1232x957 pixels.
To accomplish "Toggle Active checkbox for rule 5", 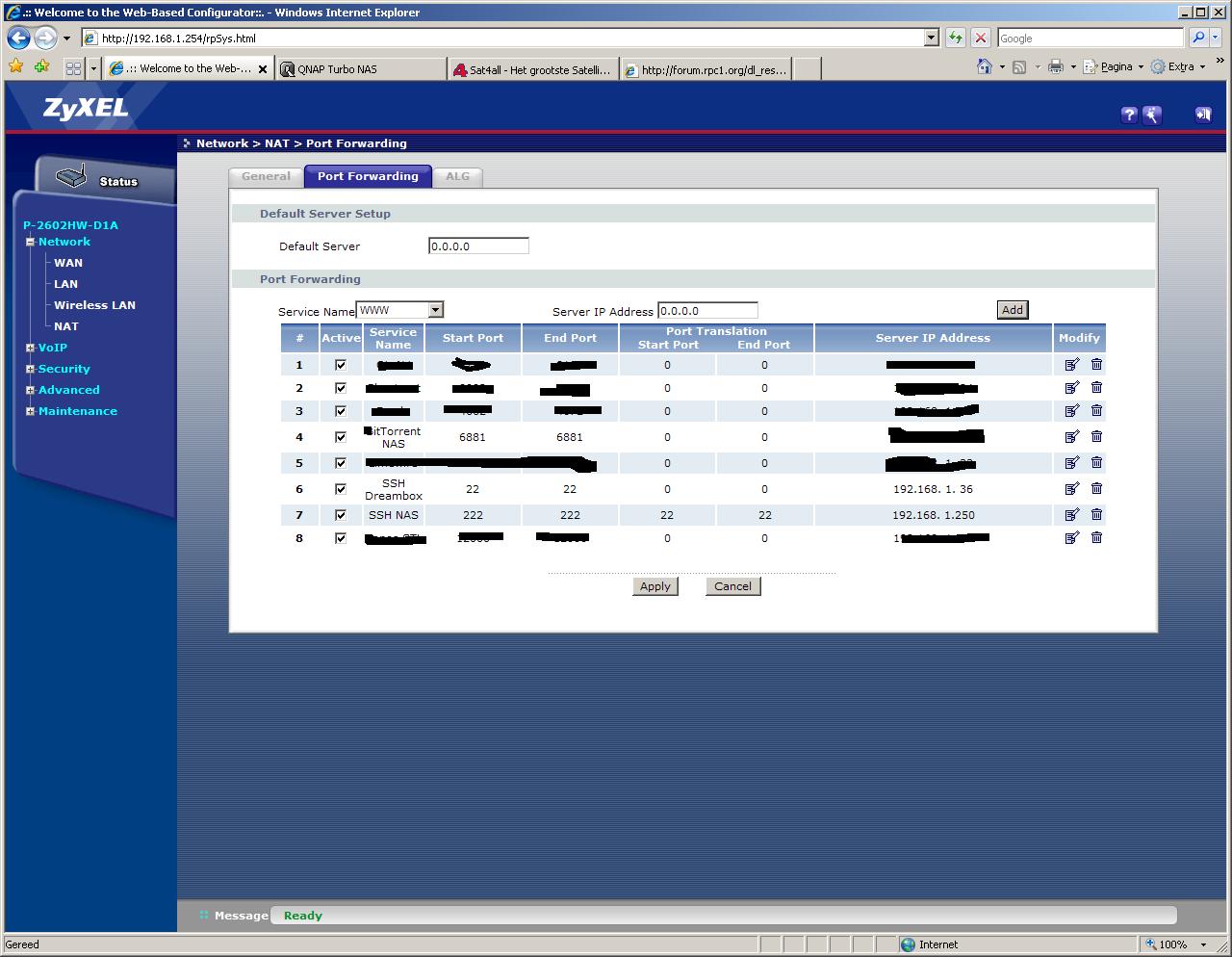I will 340,463.
